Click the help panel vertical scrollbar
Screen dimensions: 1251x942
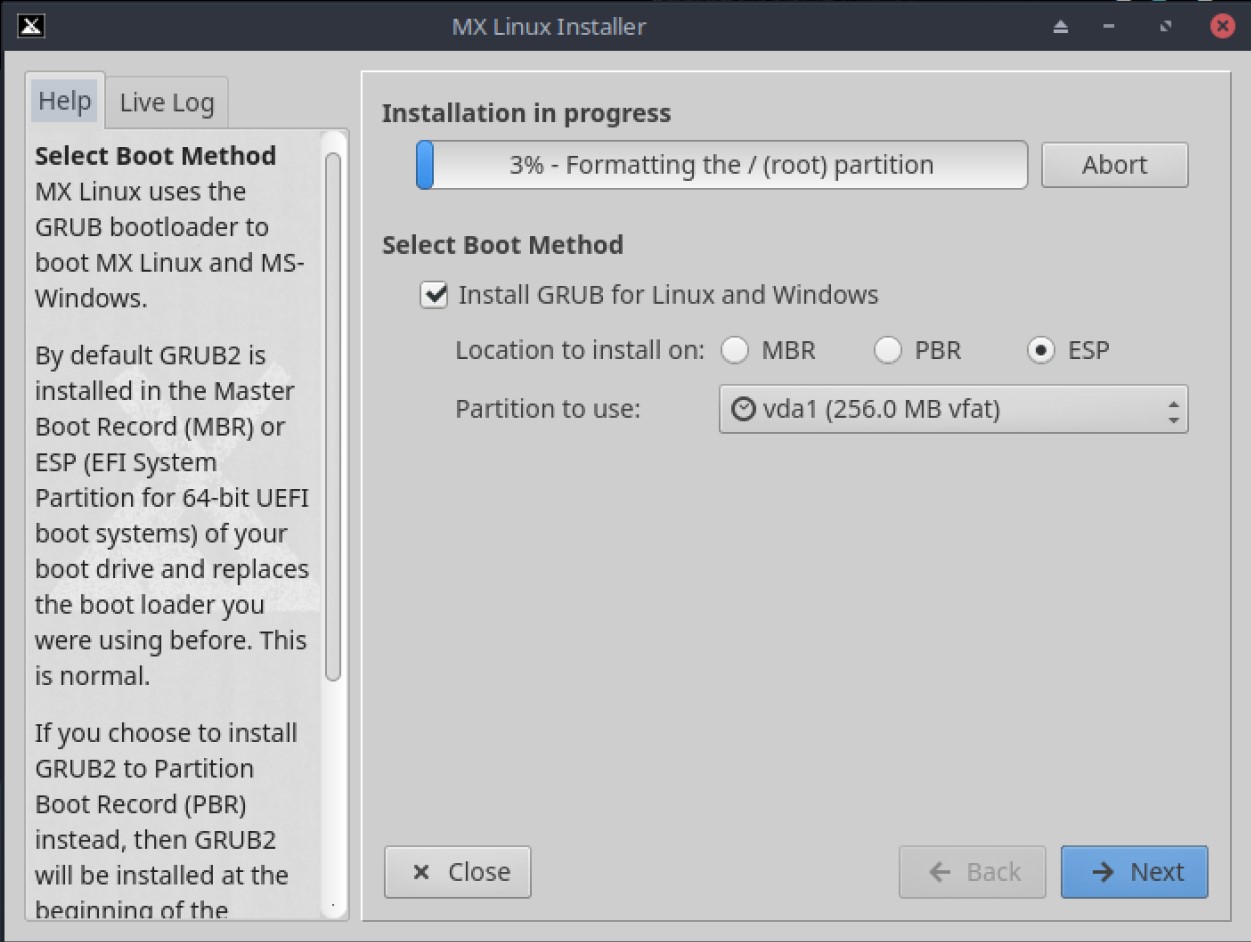click(x=333, y=417)
